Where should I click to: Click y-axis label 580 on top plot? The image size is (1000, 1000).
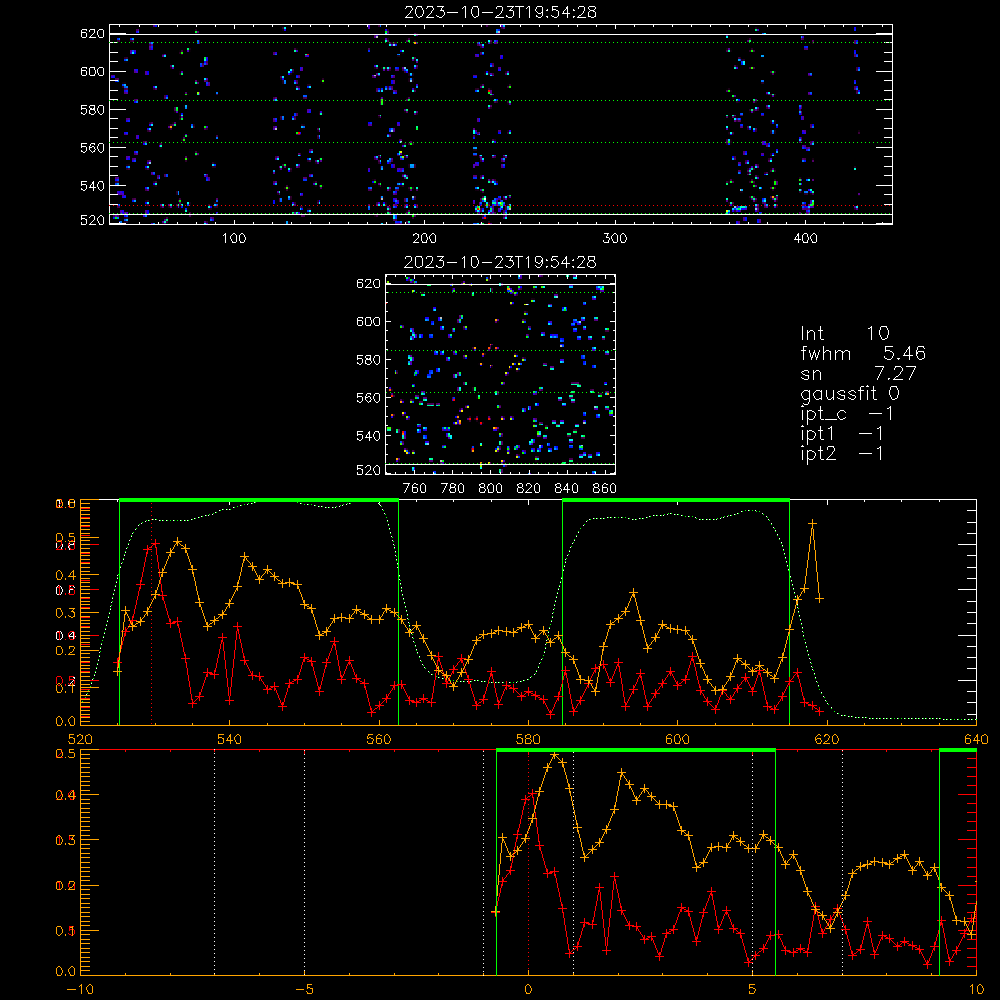pyautogui.click(x=92, y=110)
